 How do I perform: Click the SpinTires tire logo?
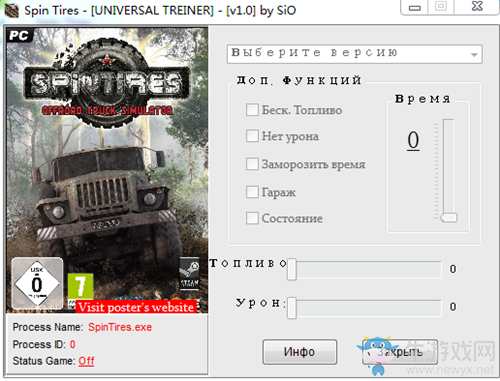point(107,83)
